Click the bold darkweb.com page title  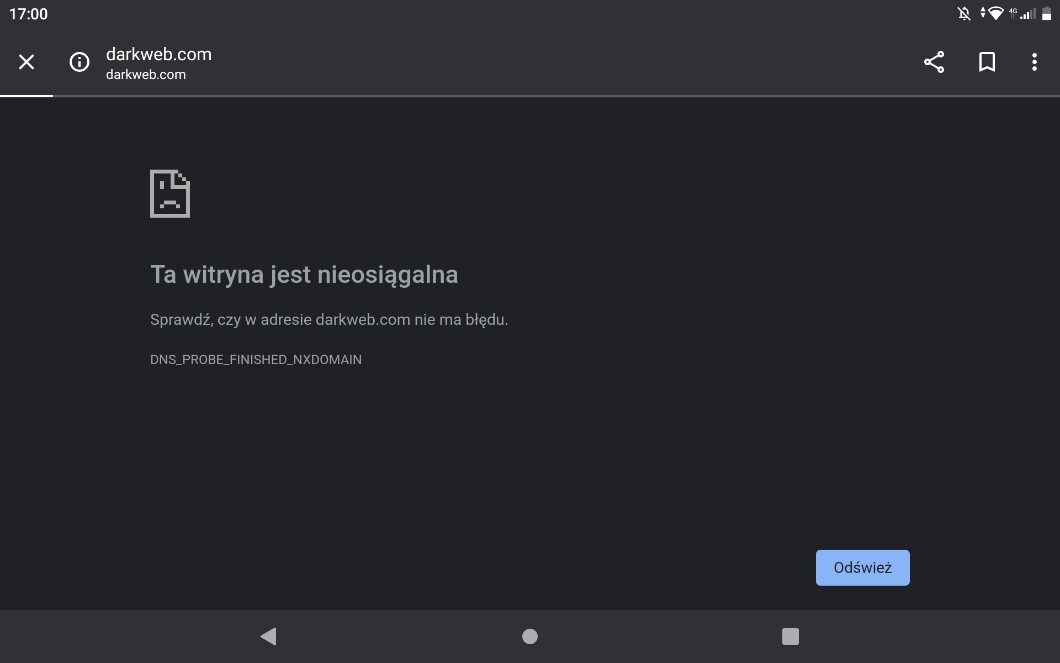158,54
